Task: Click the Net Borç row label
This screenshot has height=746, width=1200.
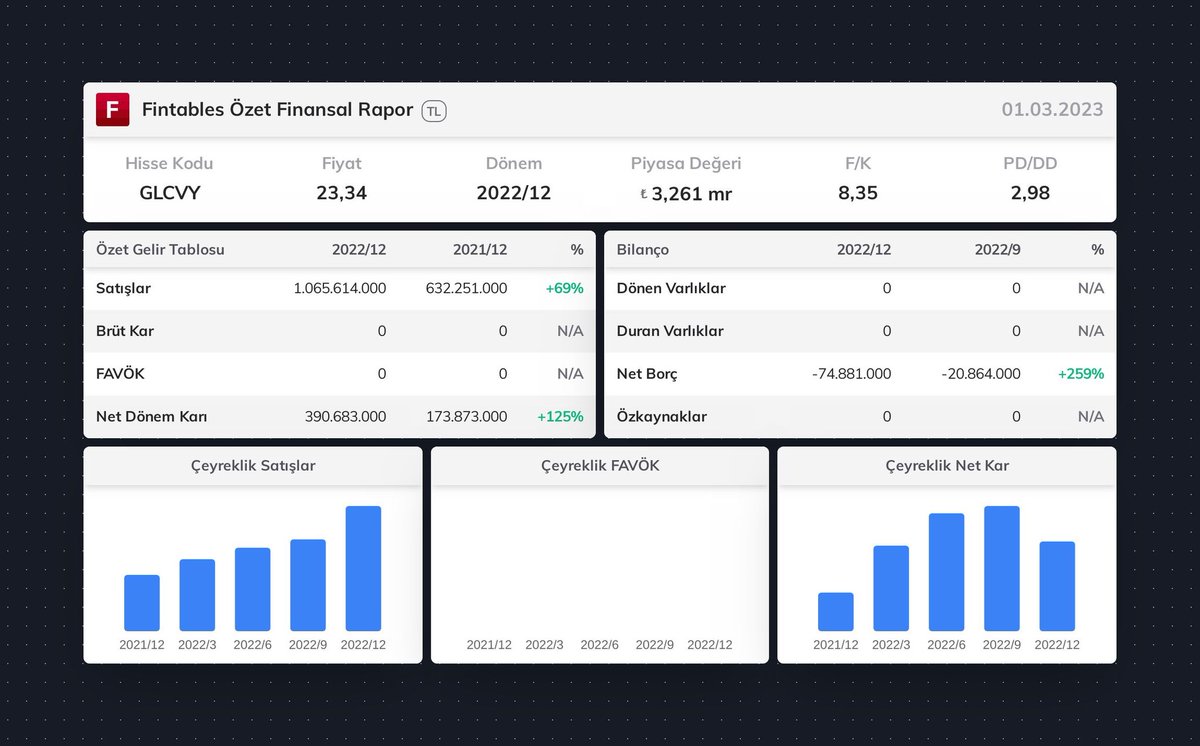Action: pyautogui.click(x=647, y=374)
